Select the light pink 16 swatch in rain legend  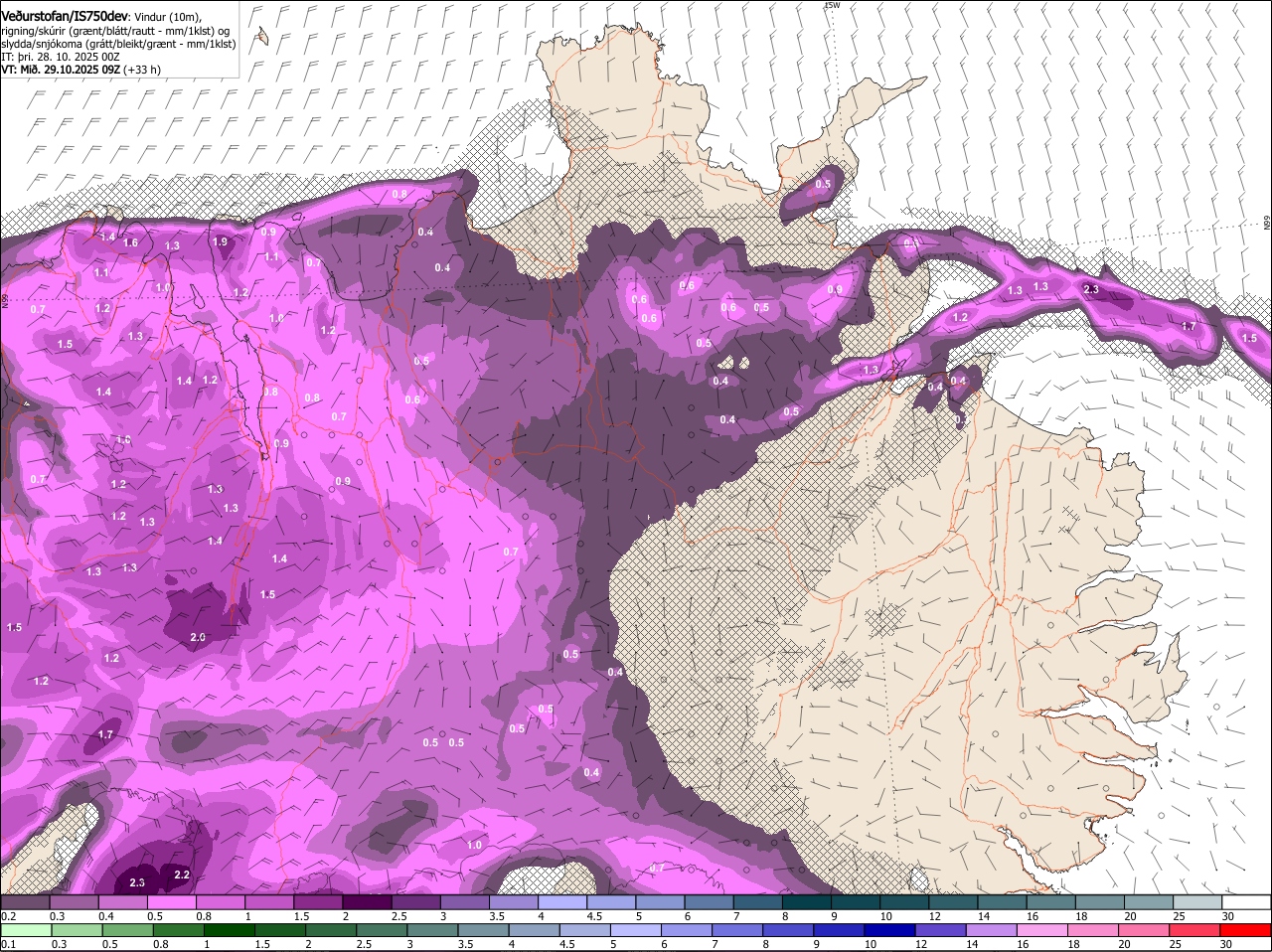[1042, 930]
